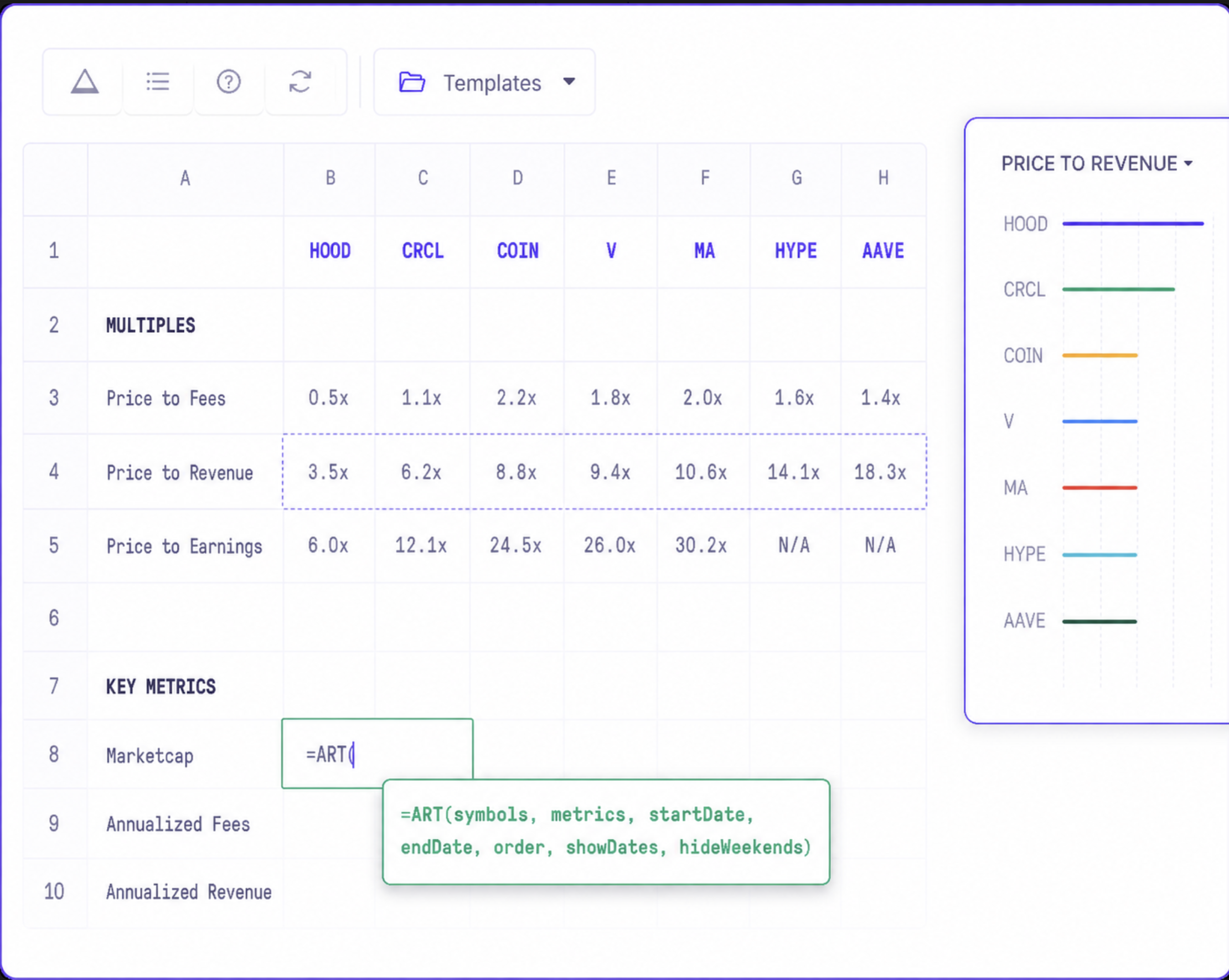Viewport: 1229px width, 980px height.
Task: Select the Annualized Fees label cell
Action: tap(185, 824)
